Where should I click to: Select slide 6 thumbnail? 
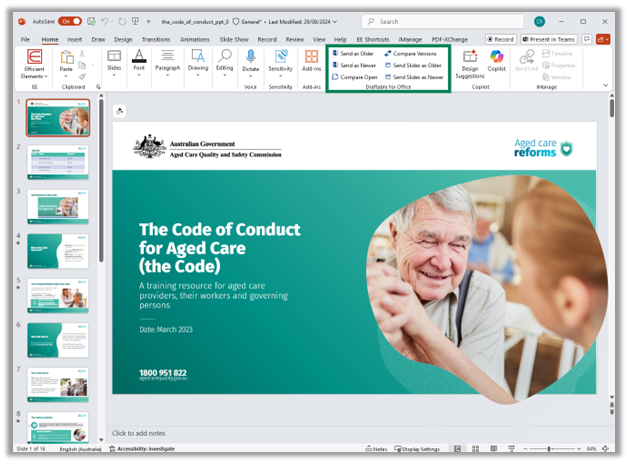point(58,340)
